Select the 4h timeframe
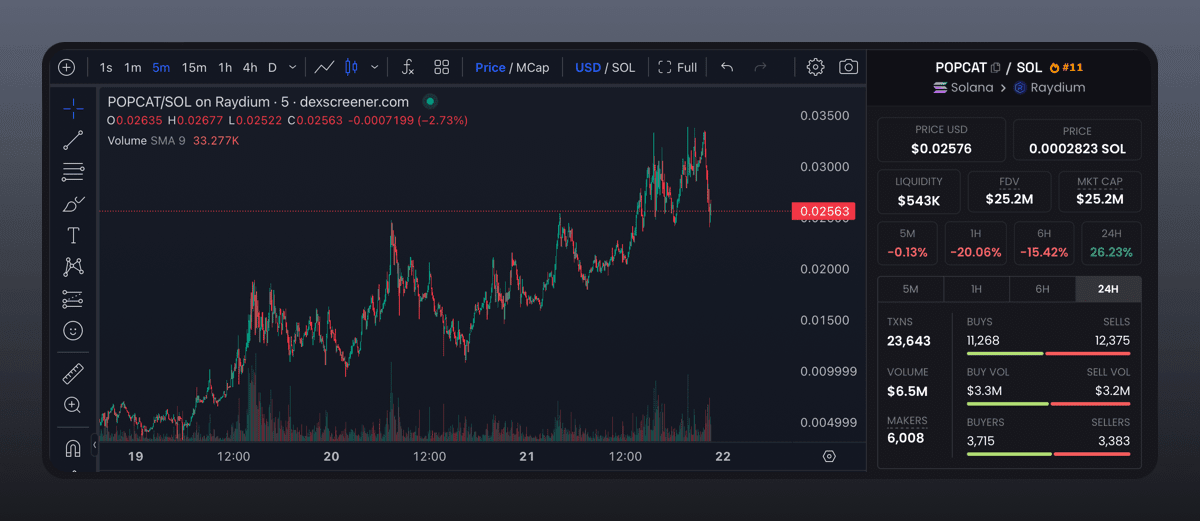Screen dimensions: 1200x521 pyautogui.click(x=250, y=67)
